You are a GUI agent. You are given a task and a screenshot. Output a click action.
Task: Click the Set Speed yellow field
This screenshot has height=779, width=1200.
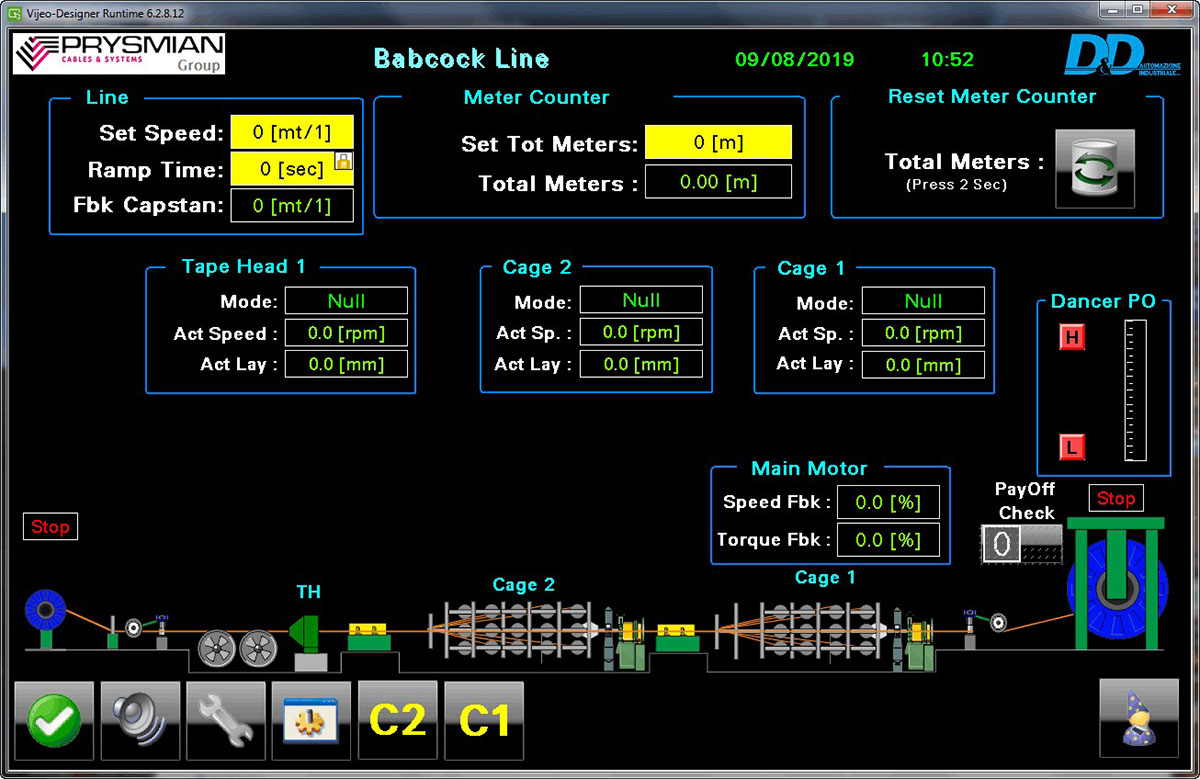click(292, 132)
